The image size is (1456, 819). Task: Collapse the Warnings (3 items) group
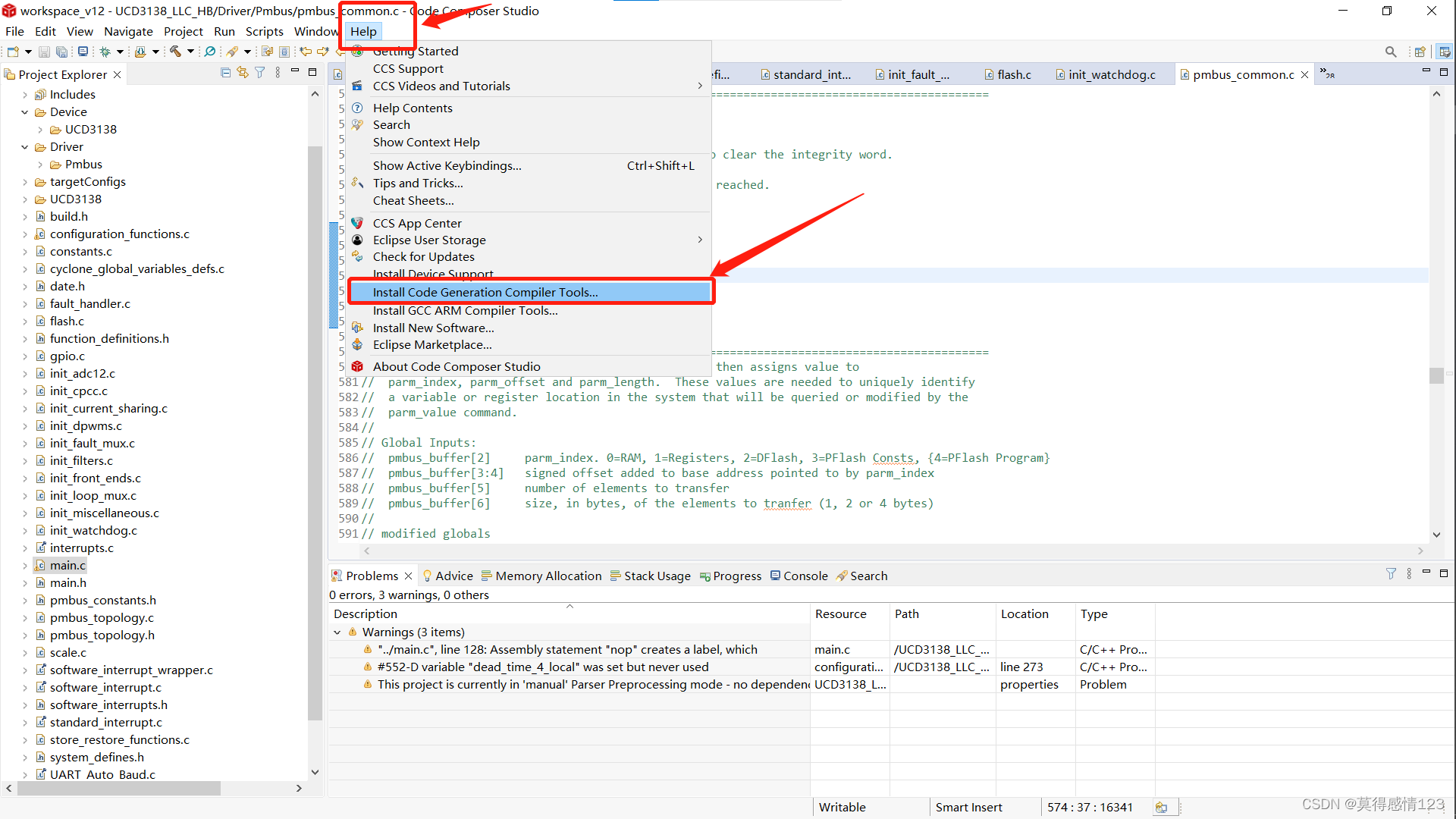[337, 632]
